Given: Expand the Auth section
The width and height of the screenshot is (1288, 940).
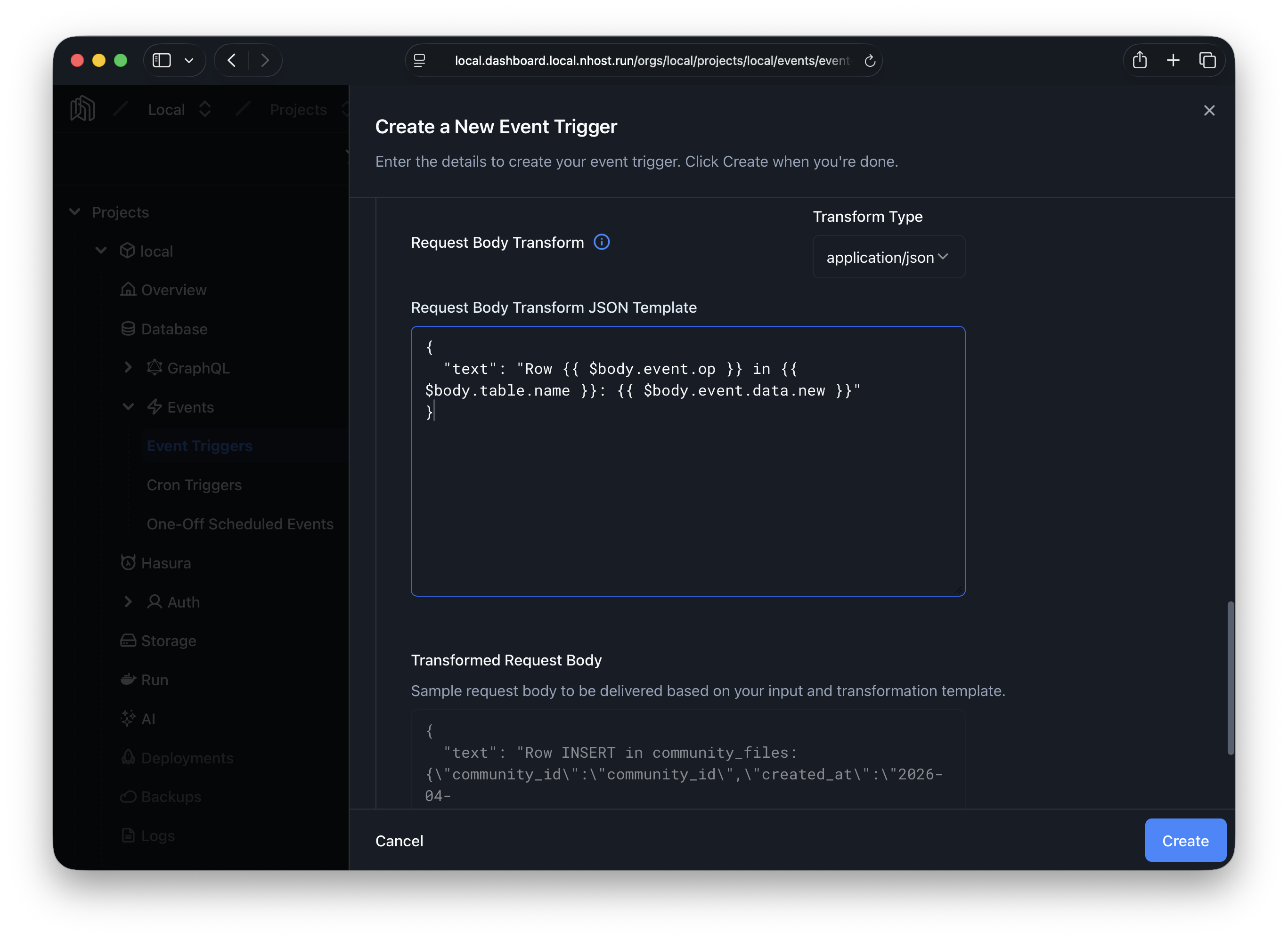Looking at the screenshot, I should coord(128,601).
